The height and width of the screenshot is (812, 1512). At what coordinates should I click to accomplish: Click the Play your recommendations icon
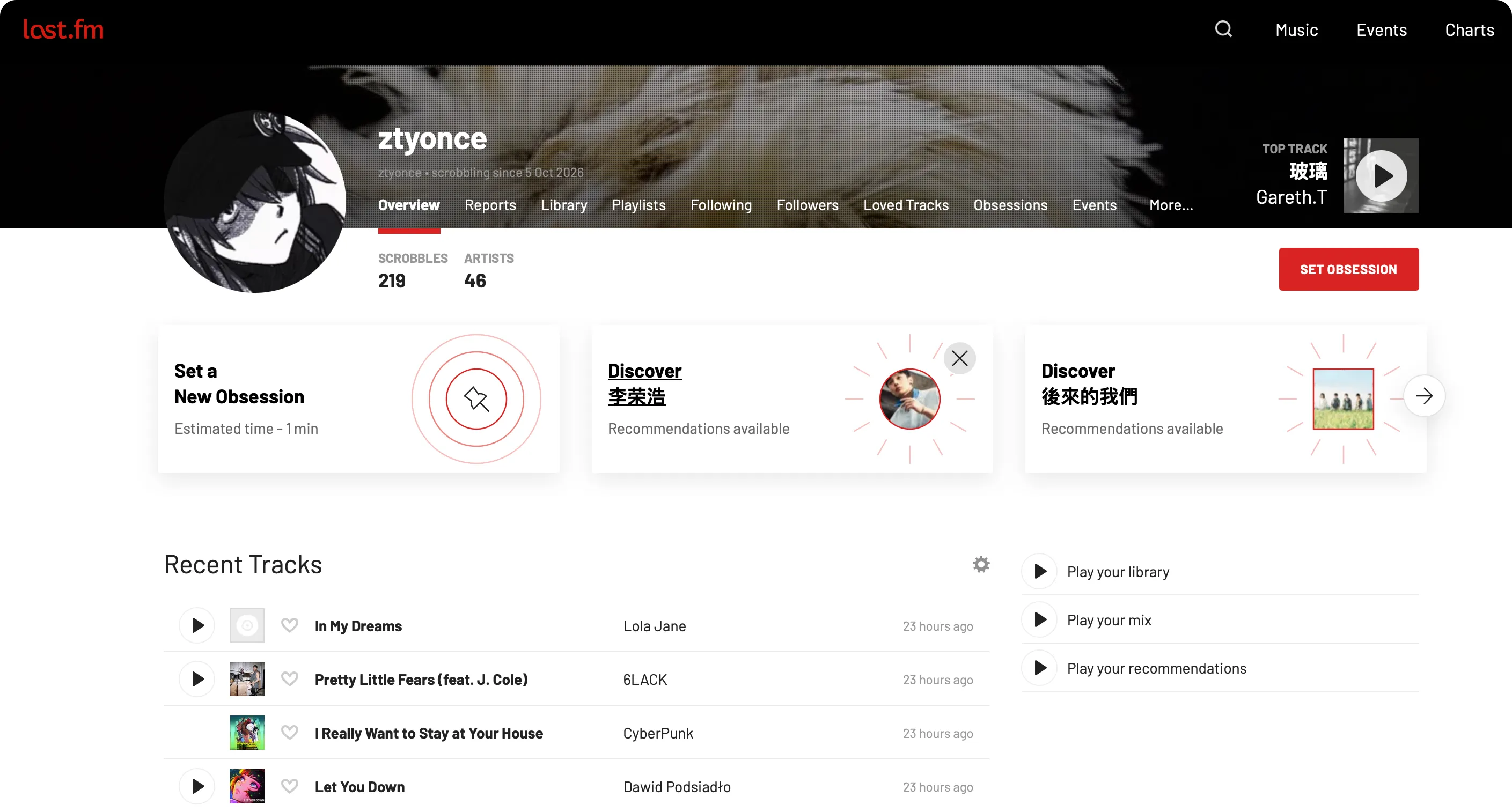(1039, 668)
